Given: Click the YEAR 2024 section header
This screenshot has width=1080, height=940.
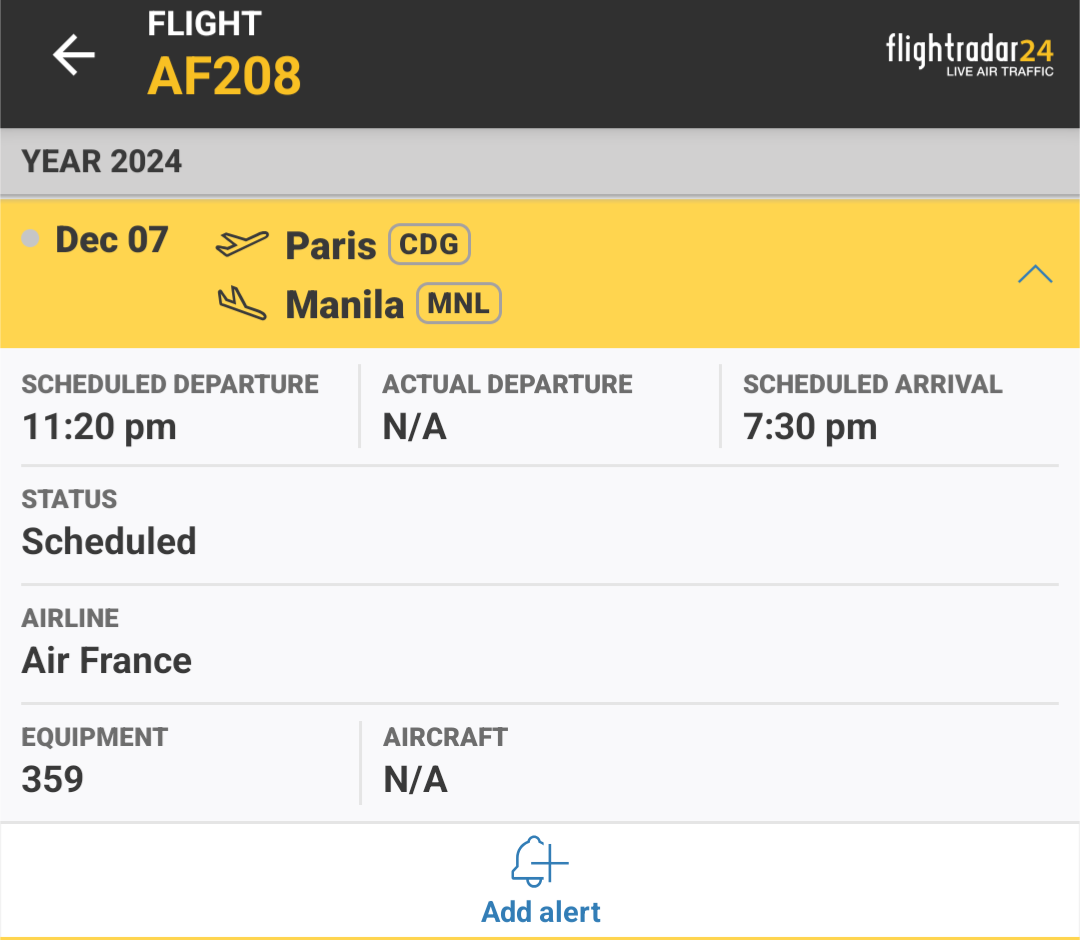Looking at the screenshot, I should (102, 161).
